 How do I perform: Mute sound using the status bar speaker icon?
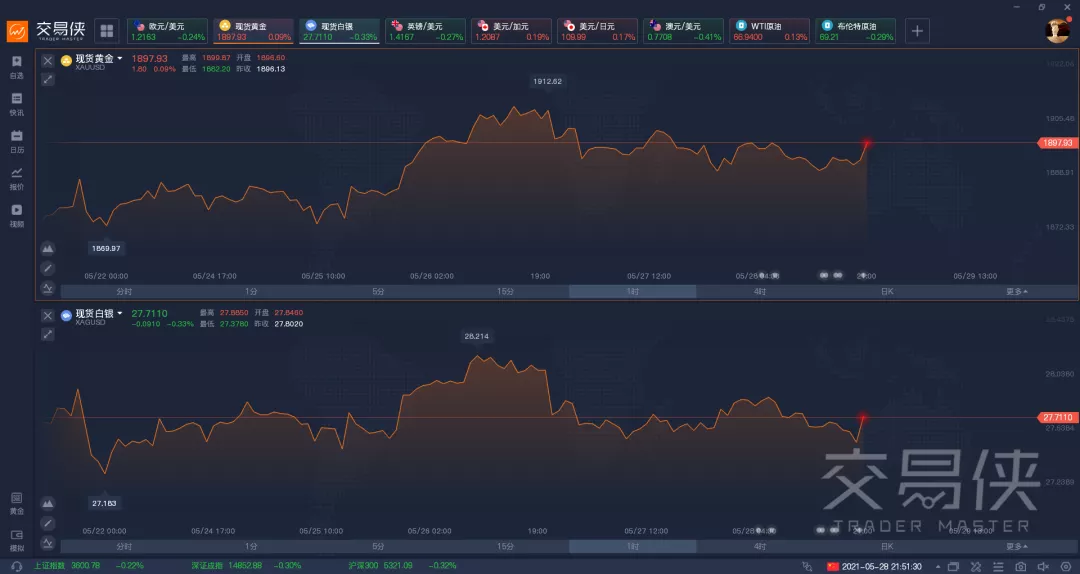[1043, 566]
